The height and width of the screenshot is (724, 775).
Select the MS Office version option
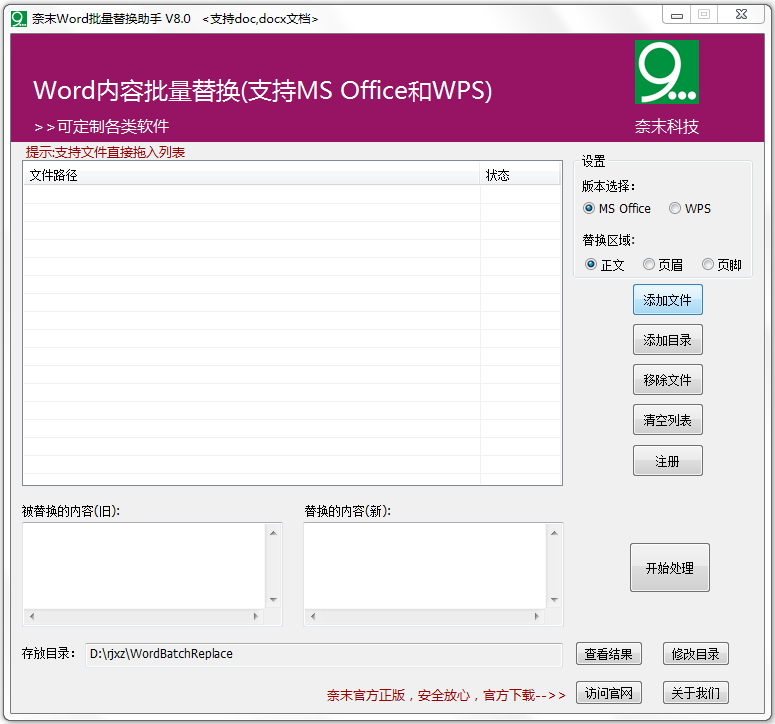pos(589,209)
